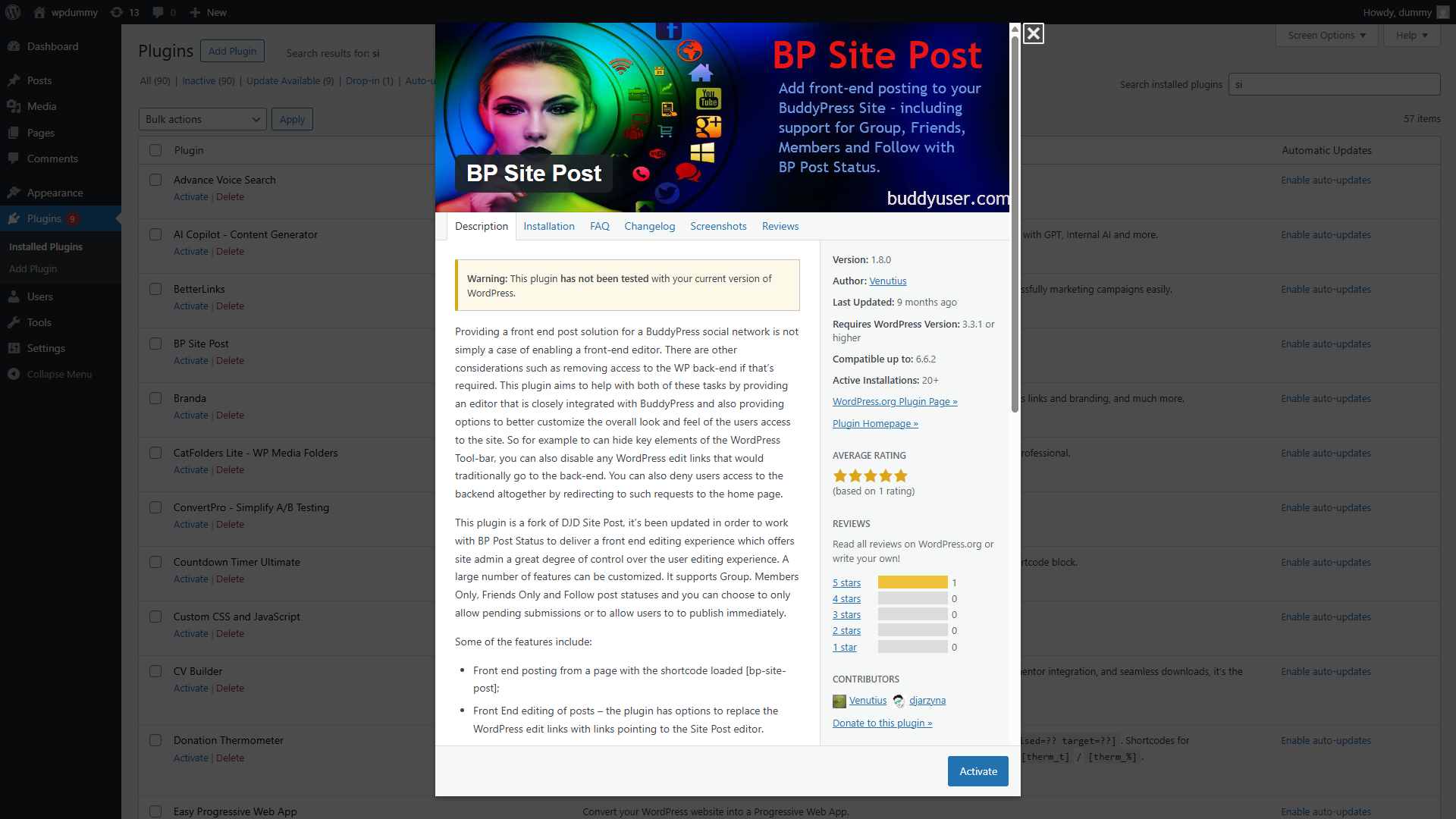Enable auto-updates for Advance Voice Search

1326,180
